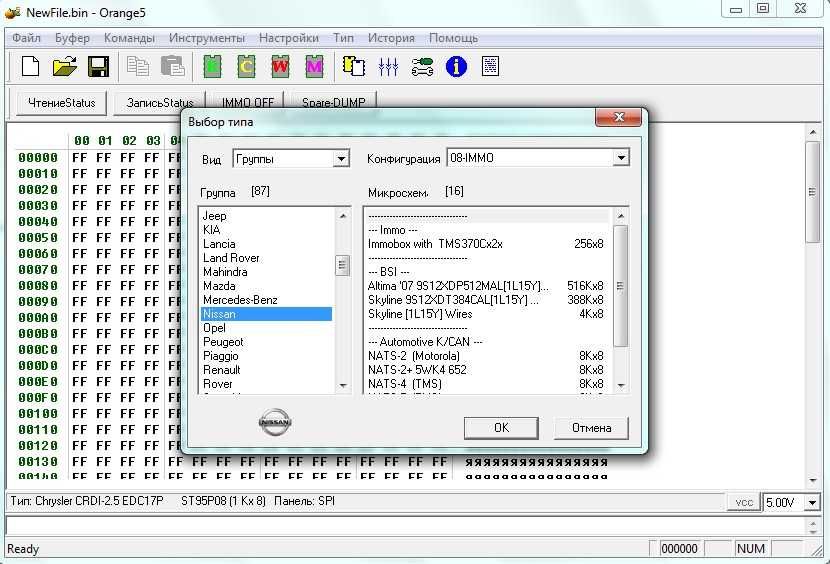
Task: Click the group list scroll down arrow
Action: 343,386
